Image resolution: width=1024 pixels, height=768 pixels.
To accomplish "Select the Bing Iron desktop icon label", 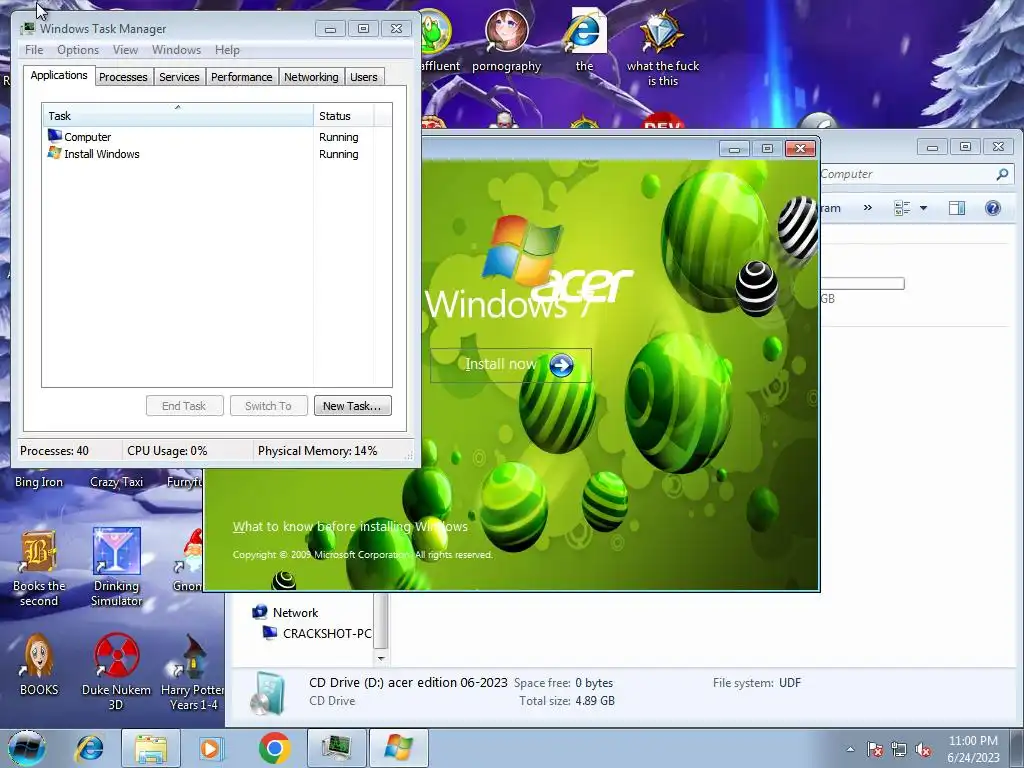I will pyautogui.click(x=39, y=482).
